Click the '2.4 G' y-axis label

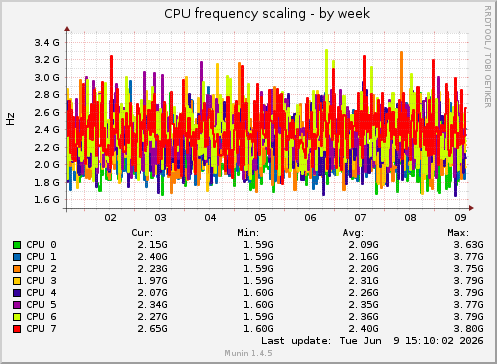click(47, 129)
